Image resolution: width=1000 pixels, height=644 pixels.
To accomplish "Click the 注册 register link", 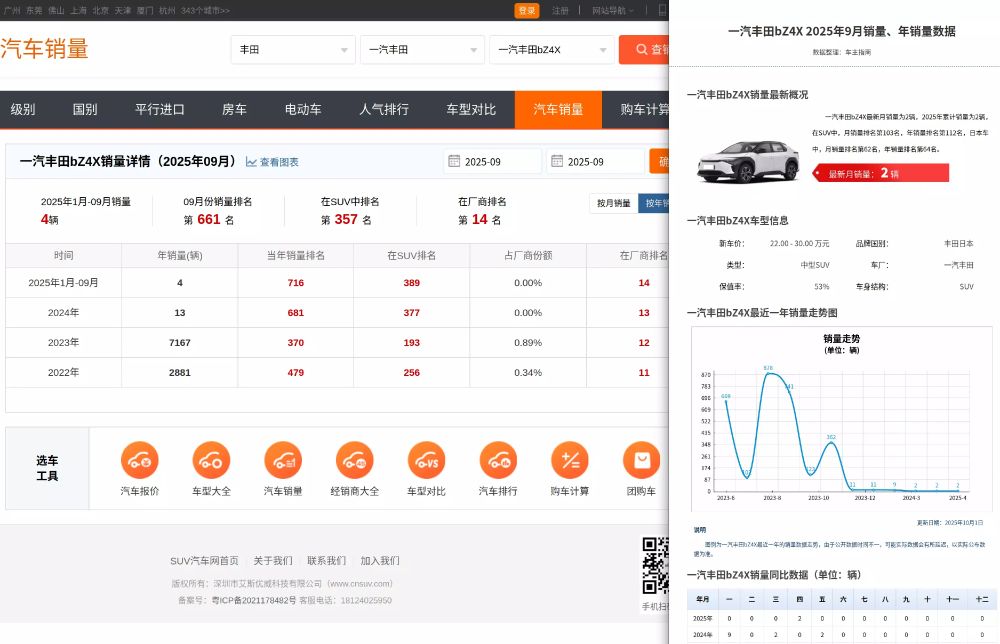I will click(560, 10).
